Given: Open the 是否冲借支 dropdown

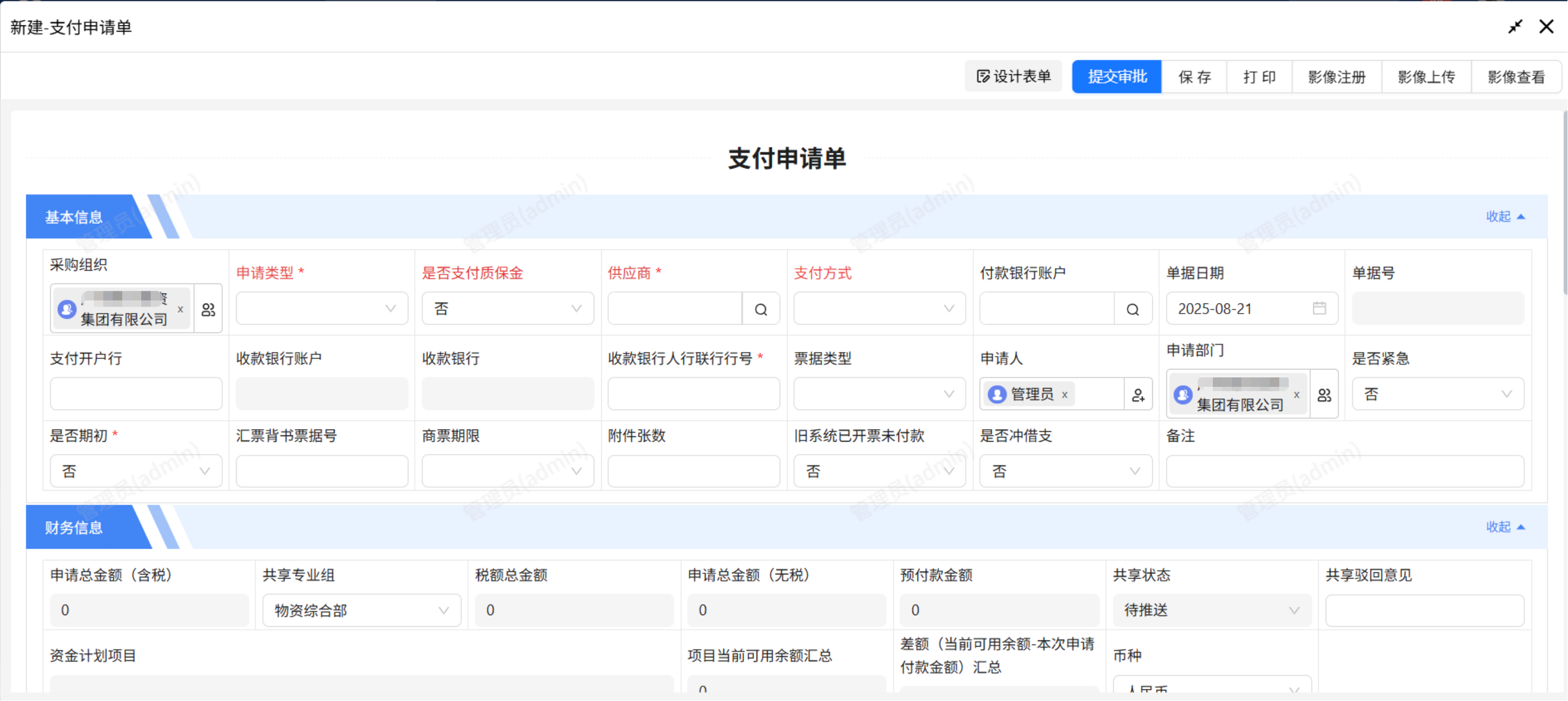Looking at the screenshot, I should [1066, 471].
